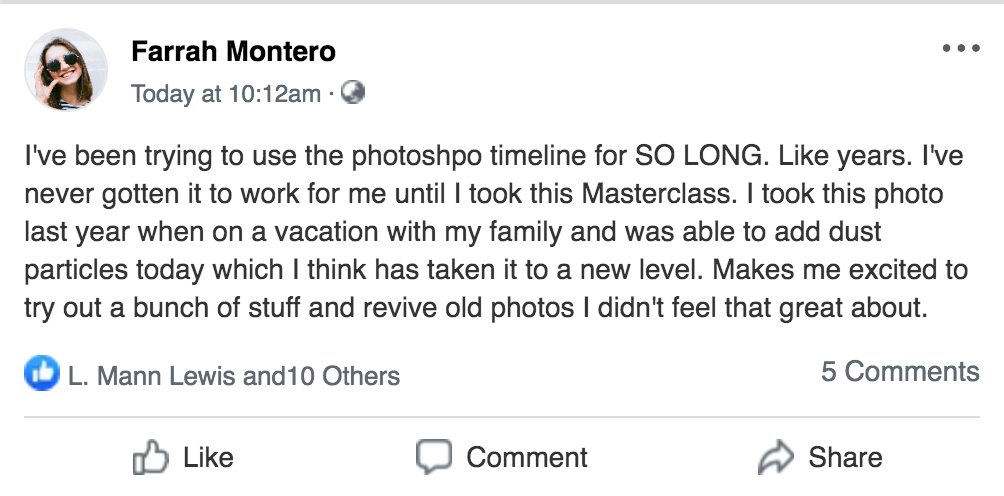Open the three-dot post options menu
1004x496 pixels.
[x=960, y=48]
